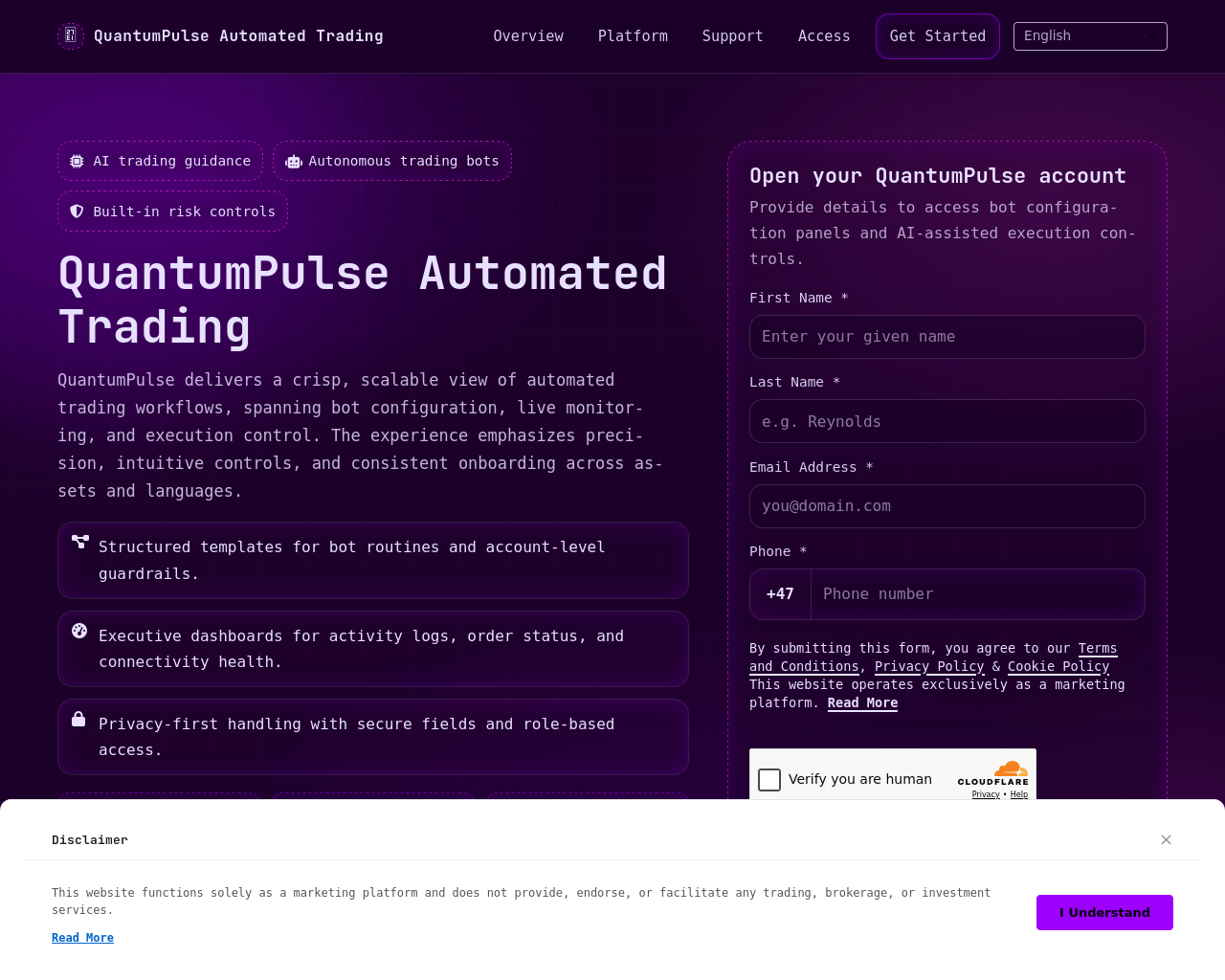The height and width of the screenshot is (980, 1225).
Task: Focus the Email Address input field
Action: click(x=947, y=506)
